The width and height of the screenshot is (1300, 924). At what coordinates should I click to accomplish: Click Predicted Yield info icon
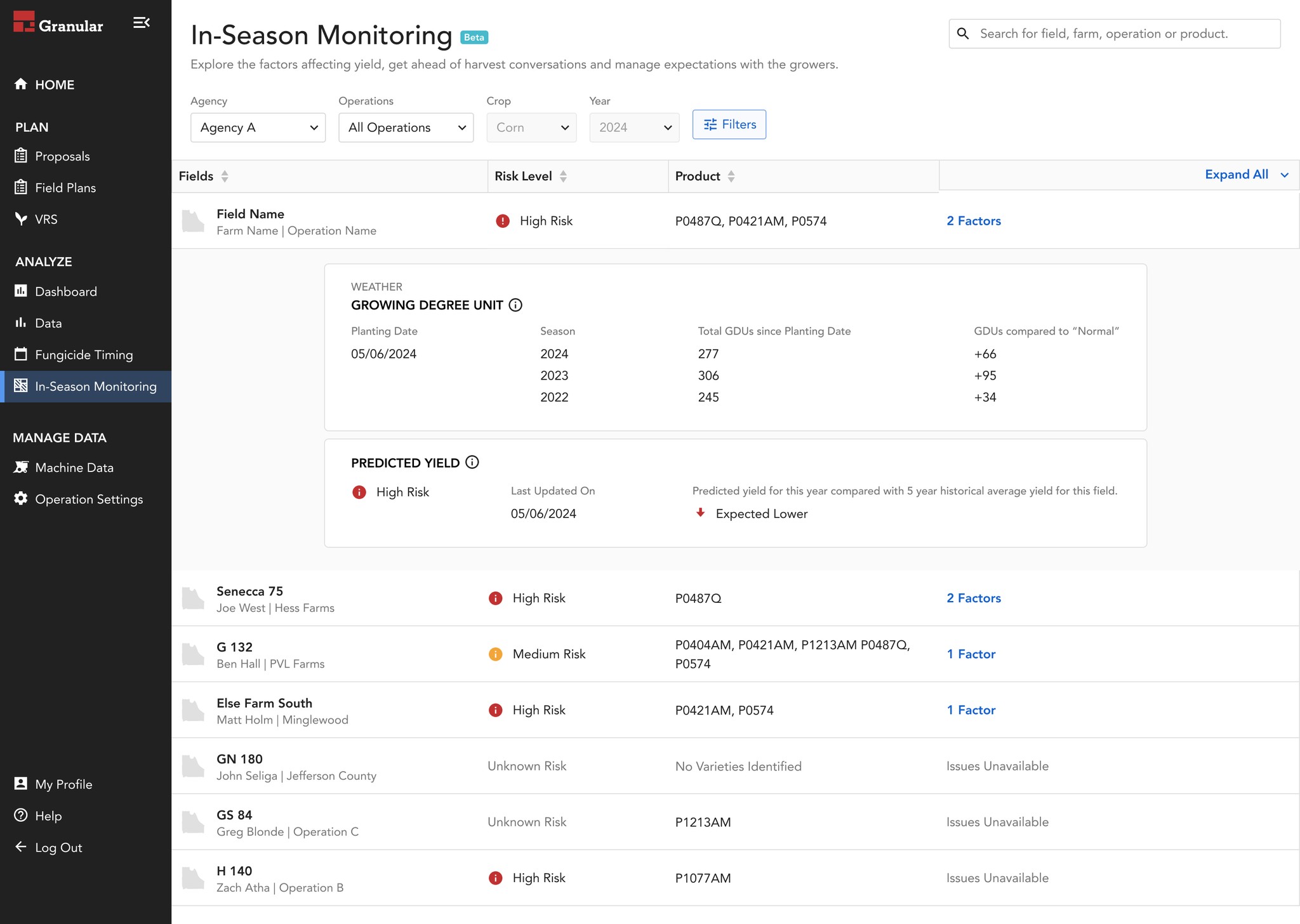[472, 462]
